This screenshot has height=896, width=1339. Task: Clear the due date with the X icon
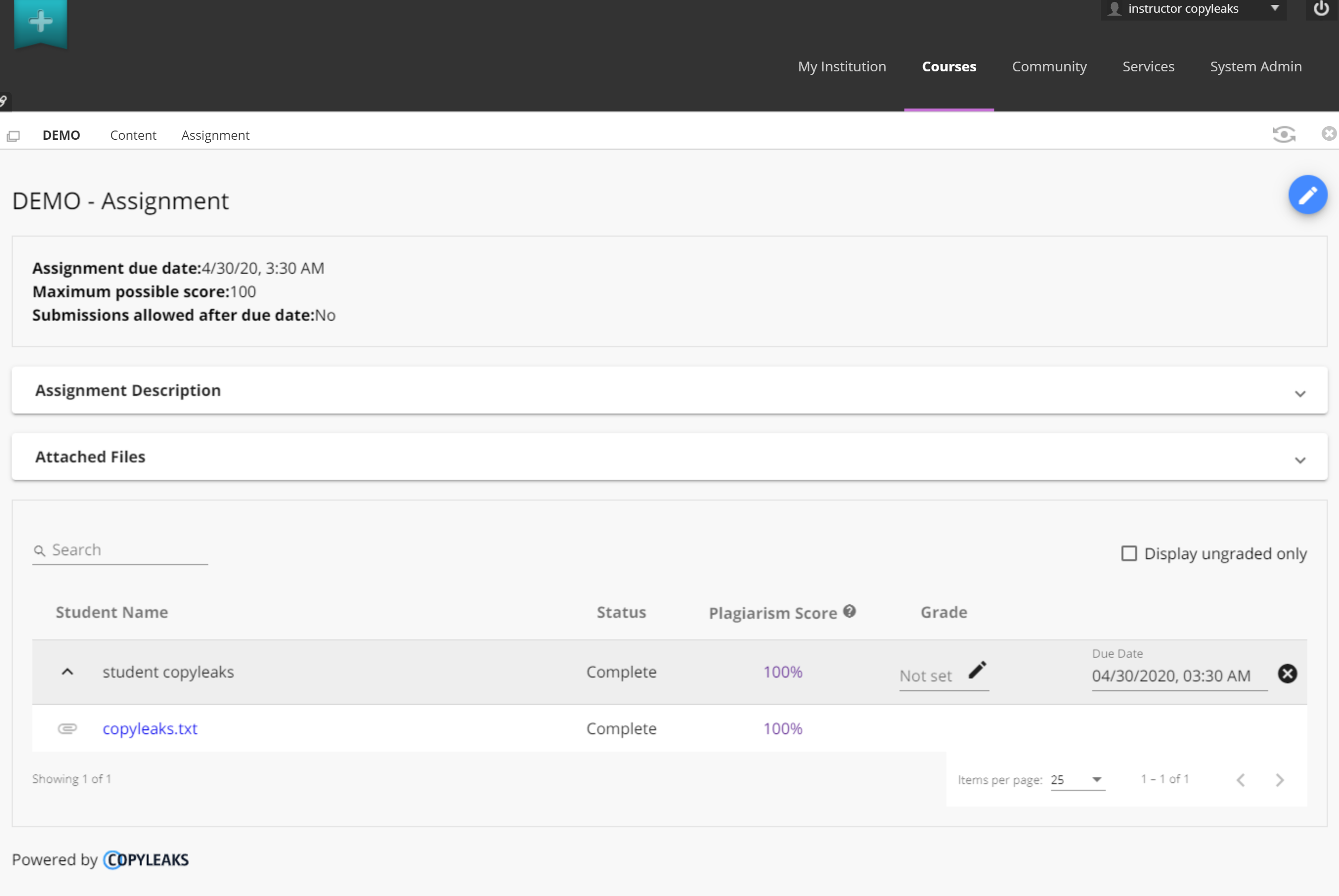pos(1287,674)
